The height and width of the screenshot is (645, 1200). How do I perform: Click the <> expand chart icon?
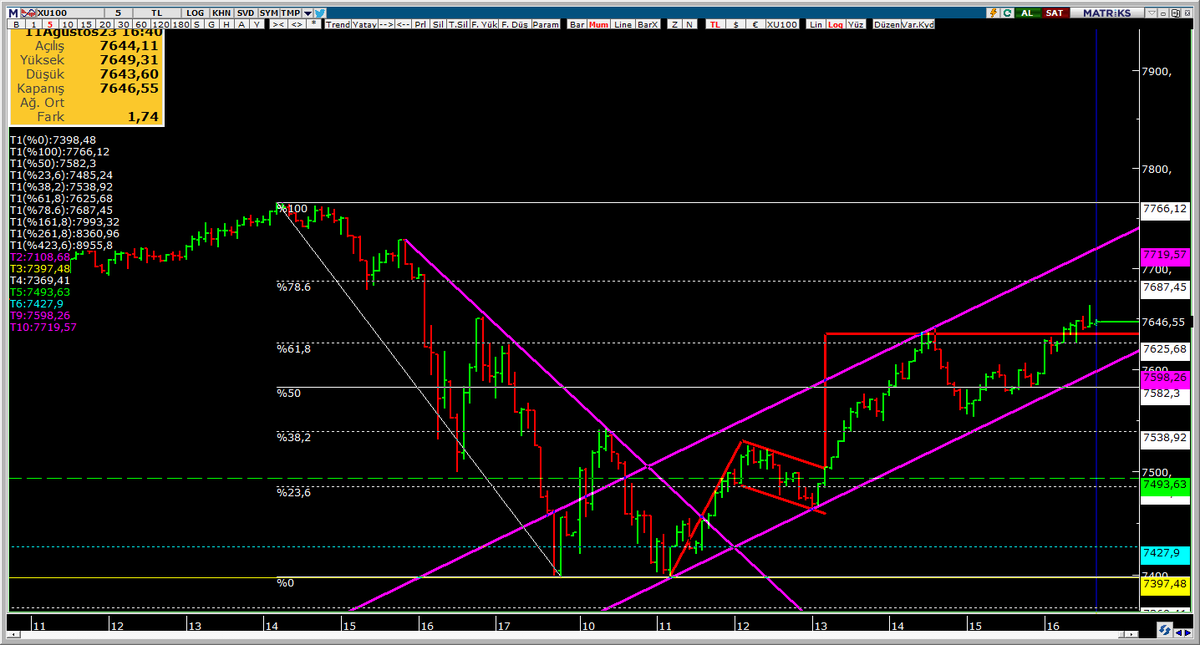pyautogui.click(x=297, y=24)
